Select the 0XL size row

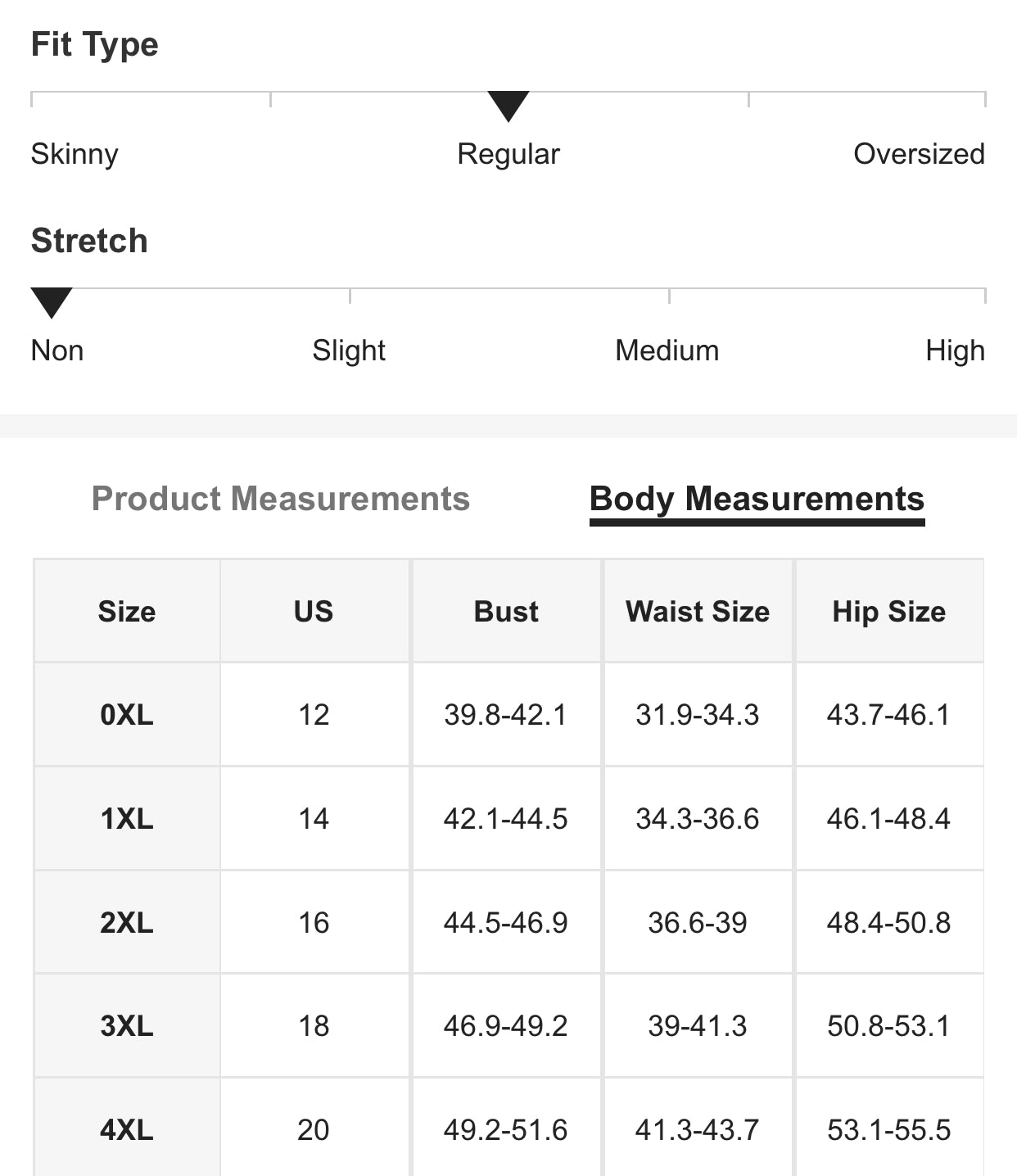(127, 715)
